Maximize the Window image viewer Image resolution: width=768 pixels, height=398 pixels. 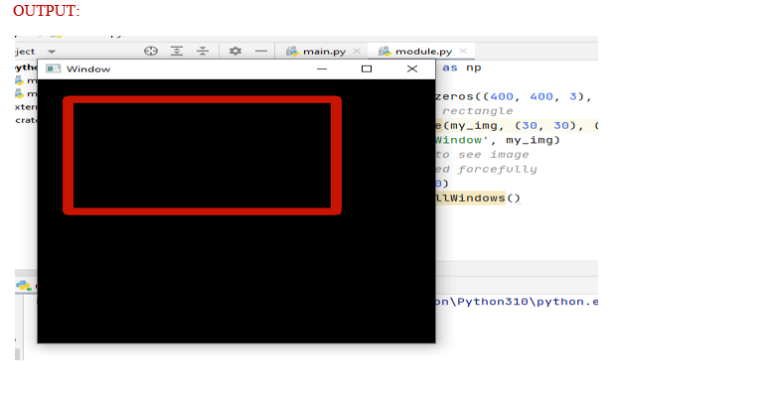tap(366, 69)
